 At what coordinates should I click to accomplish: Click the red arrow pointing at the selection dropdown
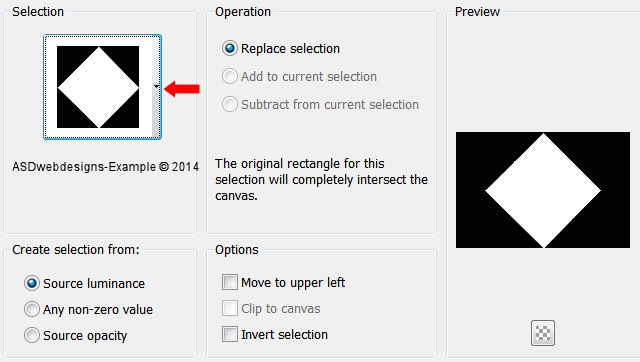pos(182,89)
